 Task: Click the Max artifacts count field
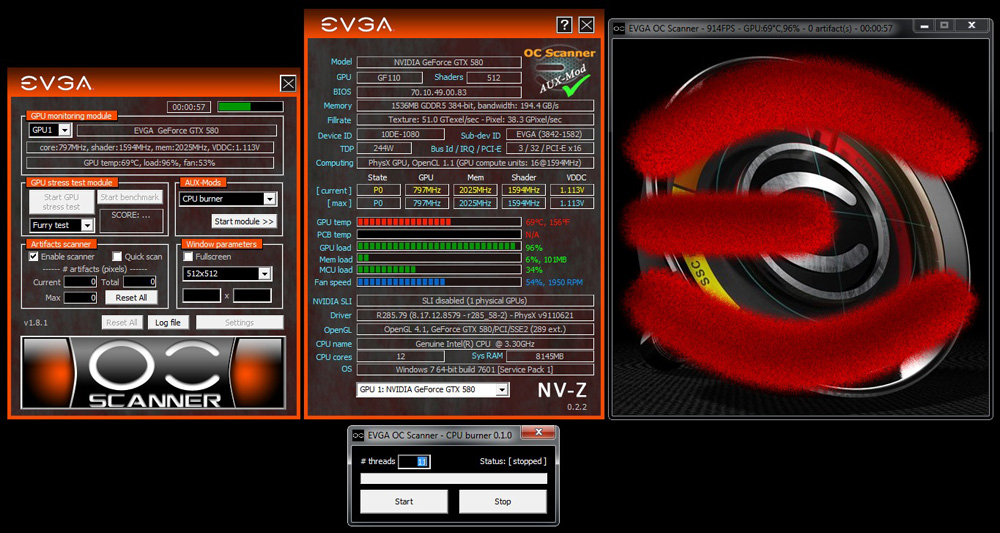[x=80, y=298]
